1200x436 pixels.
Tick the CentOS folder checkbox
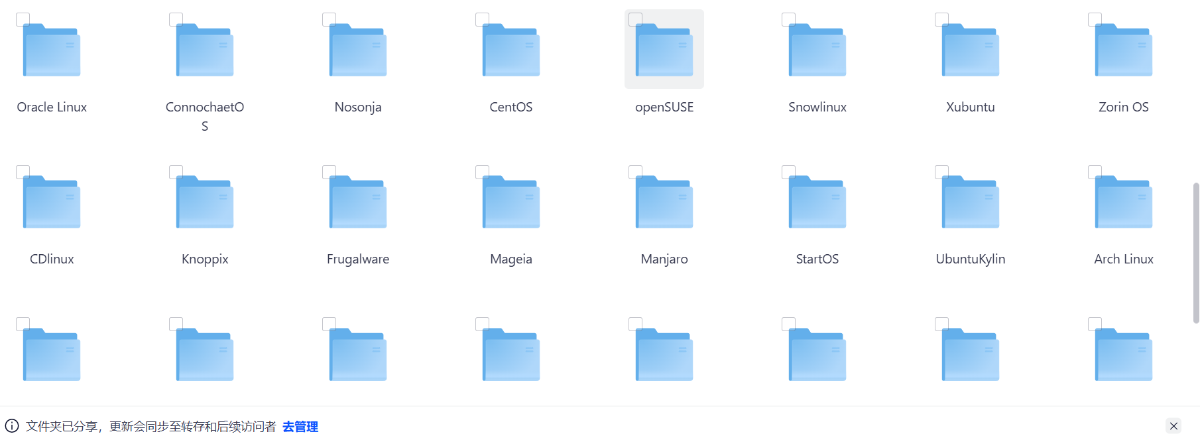click(482, 19)
